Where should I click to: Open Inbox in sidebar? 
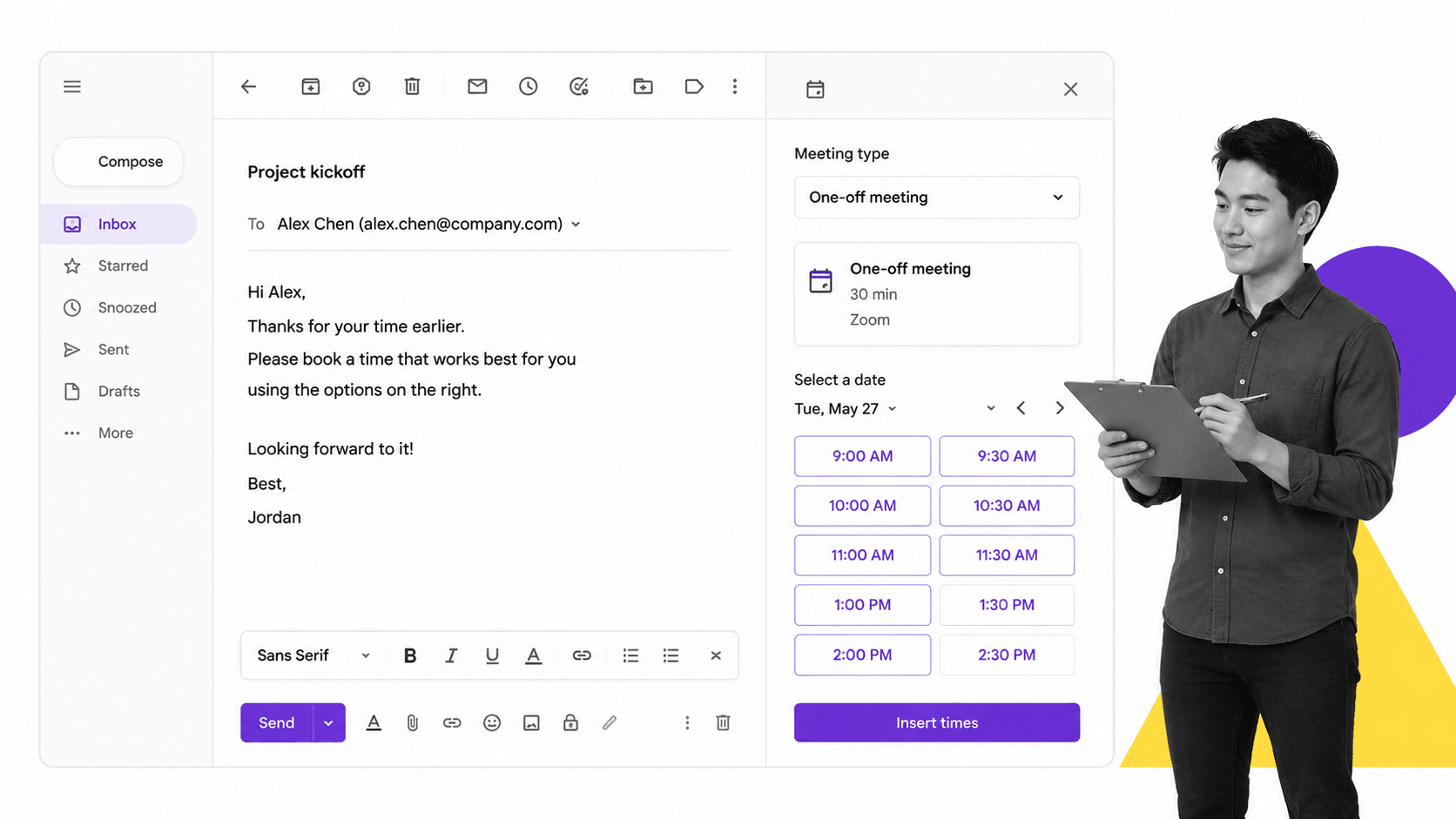point(118,225)
